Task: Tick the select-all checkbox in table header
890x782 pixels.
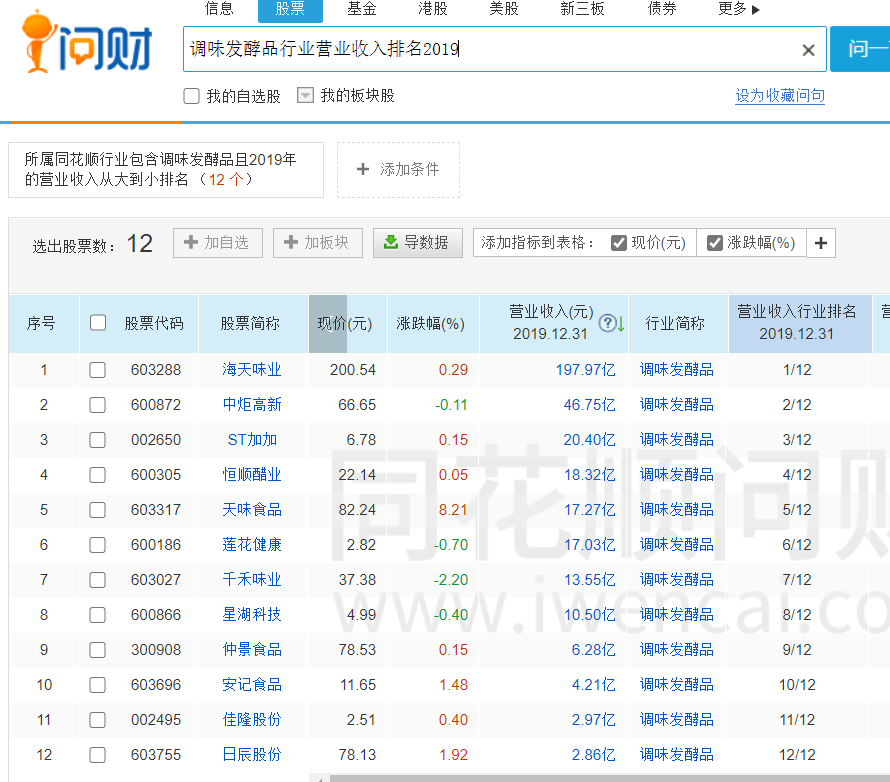Action: (98, 323)
